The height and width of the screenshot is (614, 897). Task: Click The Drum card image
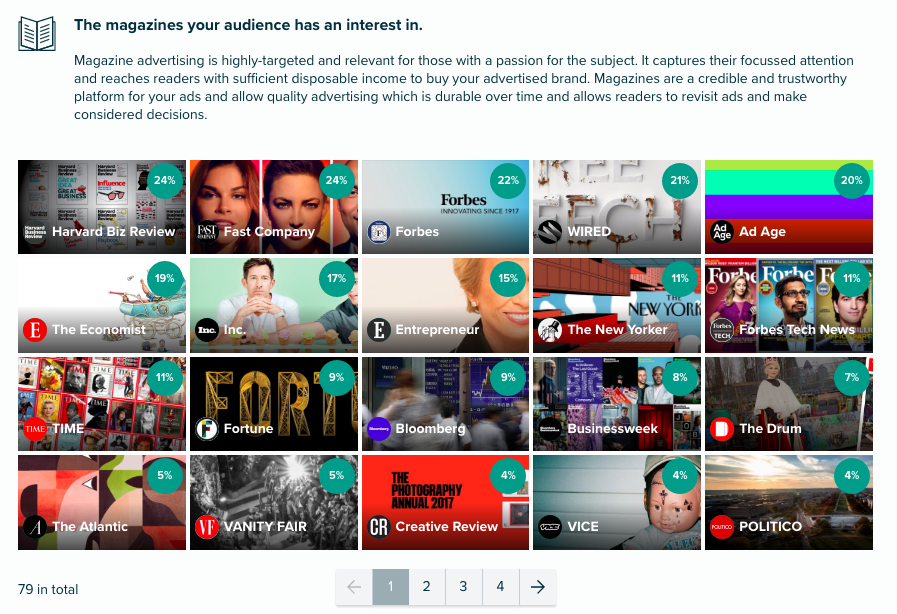[x=789, y=404]
